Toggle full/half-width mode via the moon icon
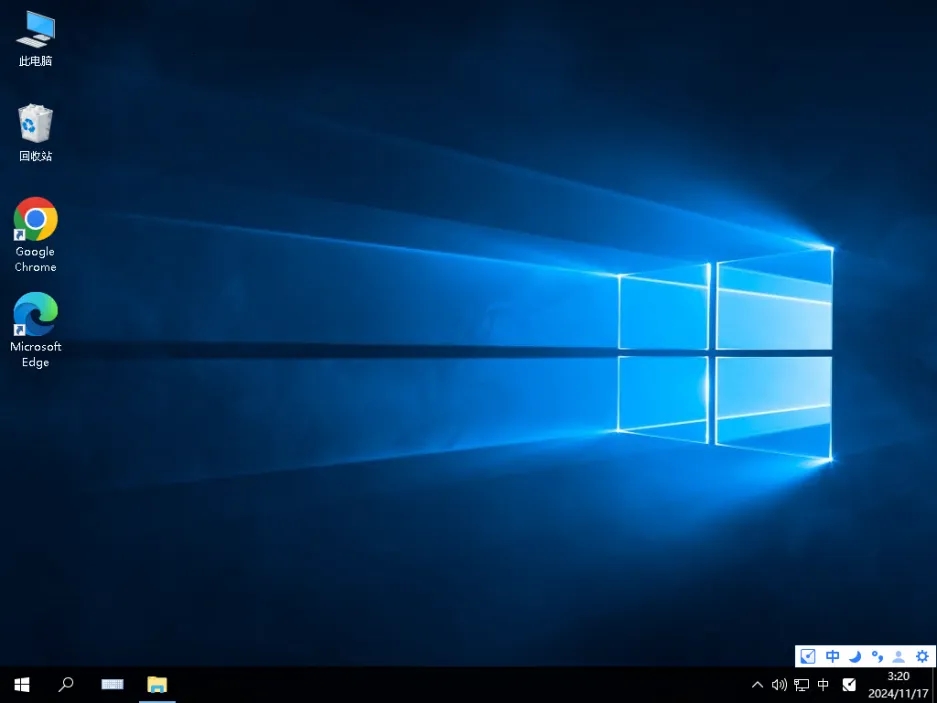 (855, 656)
